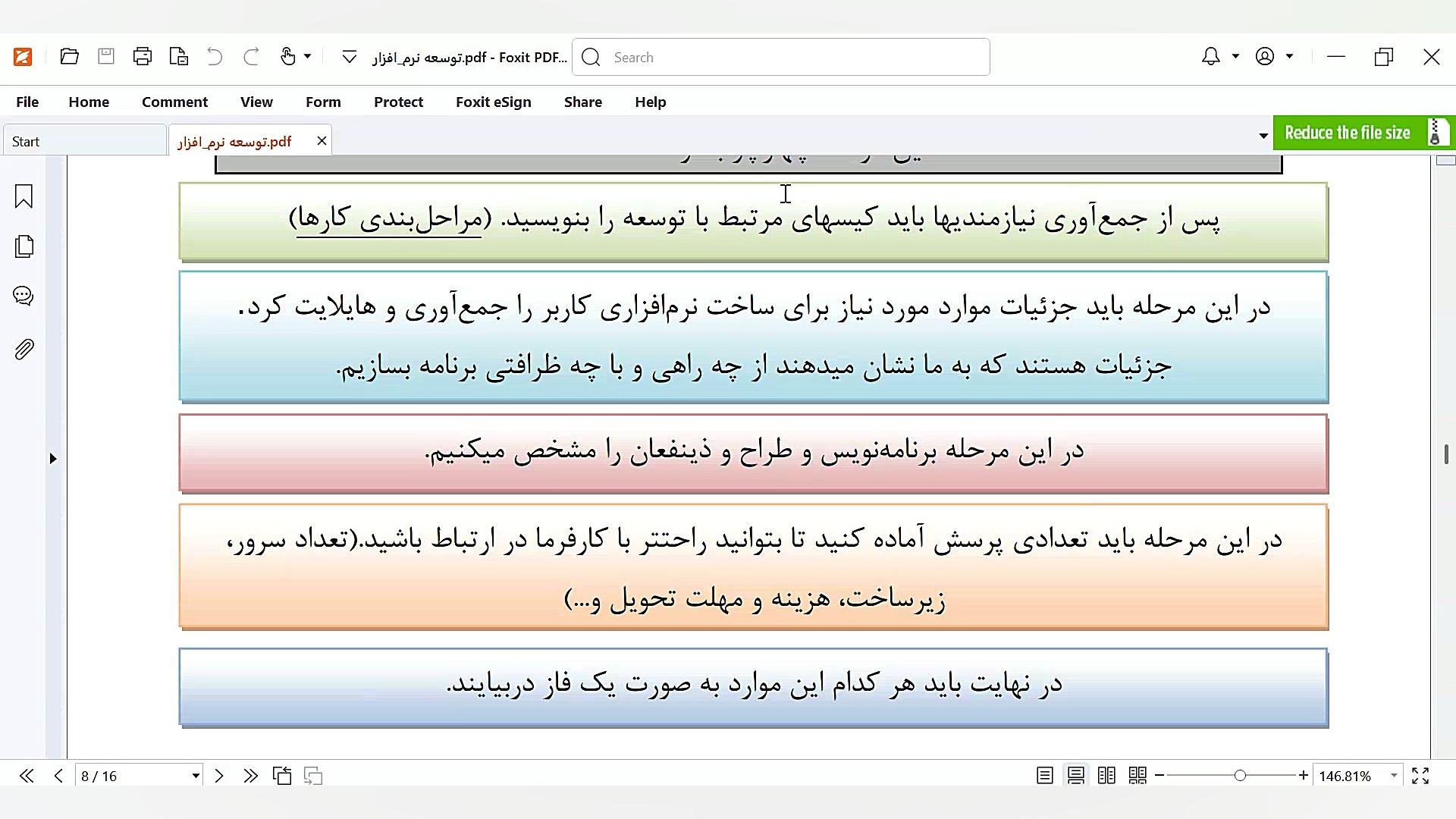Click the ruler toggle above the scrollbar
The width and height of the screenshot is (1456, 819).
(x=1446, y=160)
